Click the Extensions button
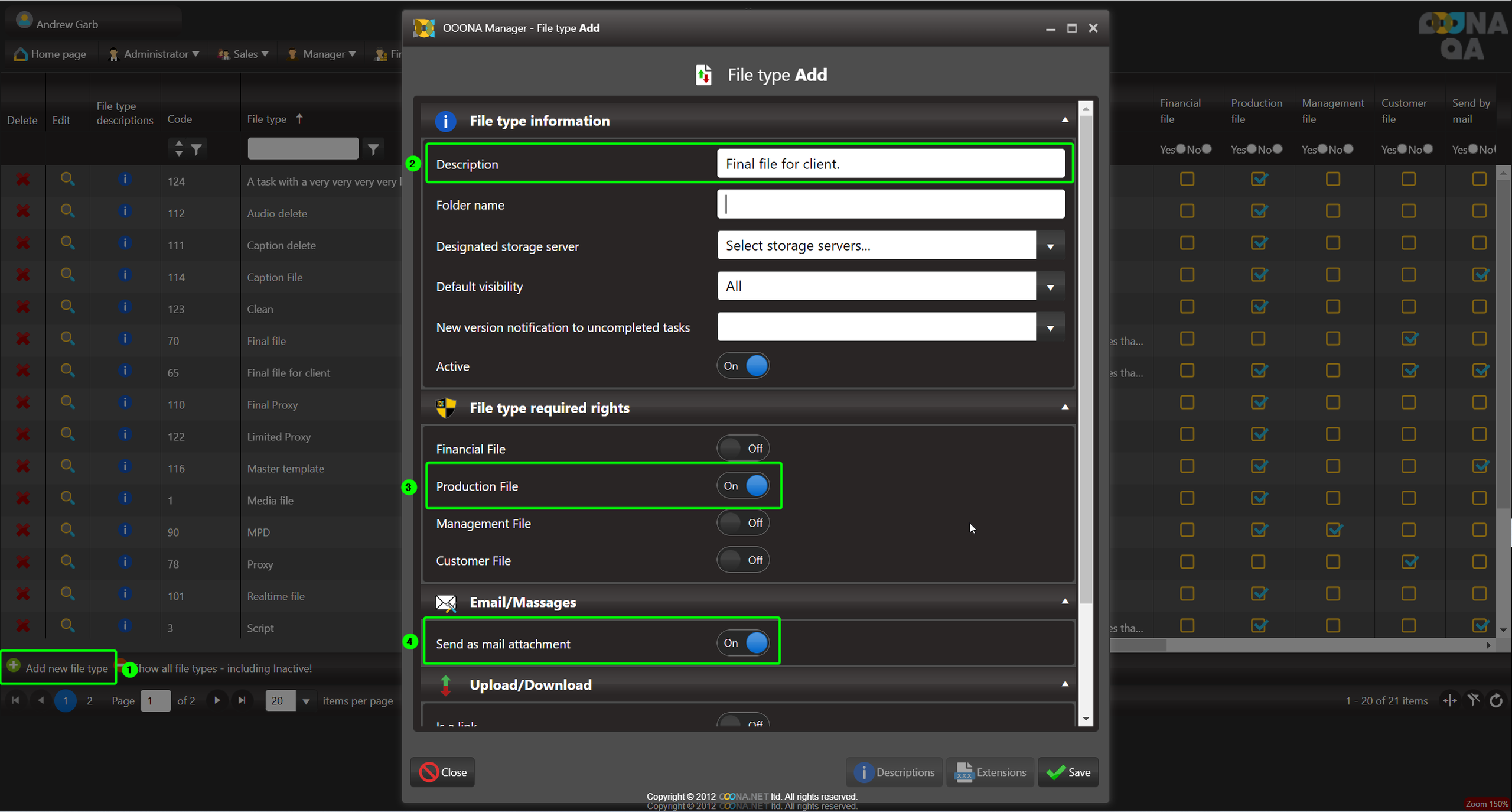The height and width of the screenshot is (812, 1512). (x=990, y=772)
